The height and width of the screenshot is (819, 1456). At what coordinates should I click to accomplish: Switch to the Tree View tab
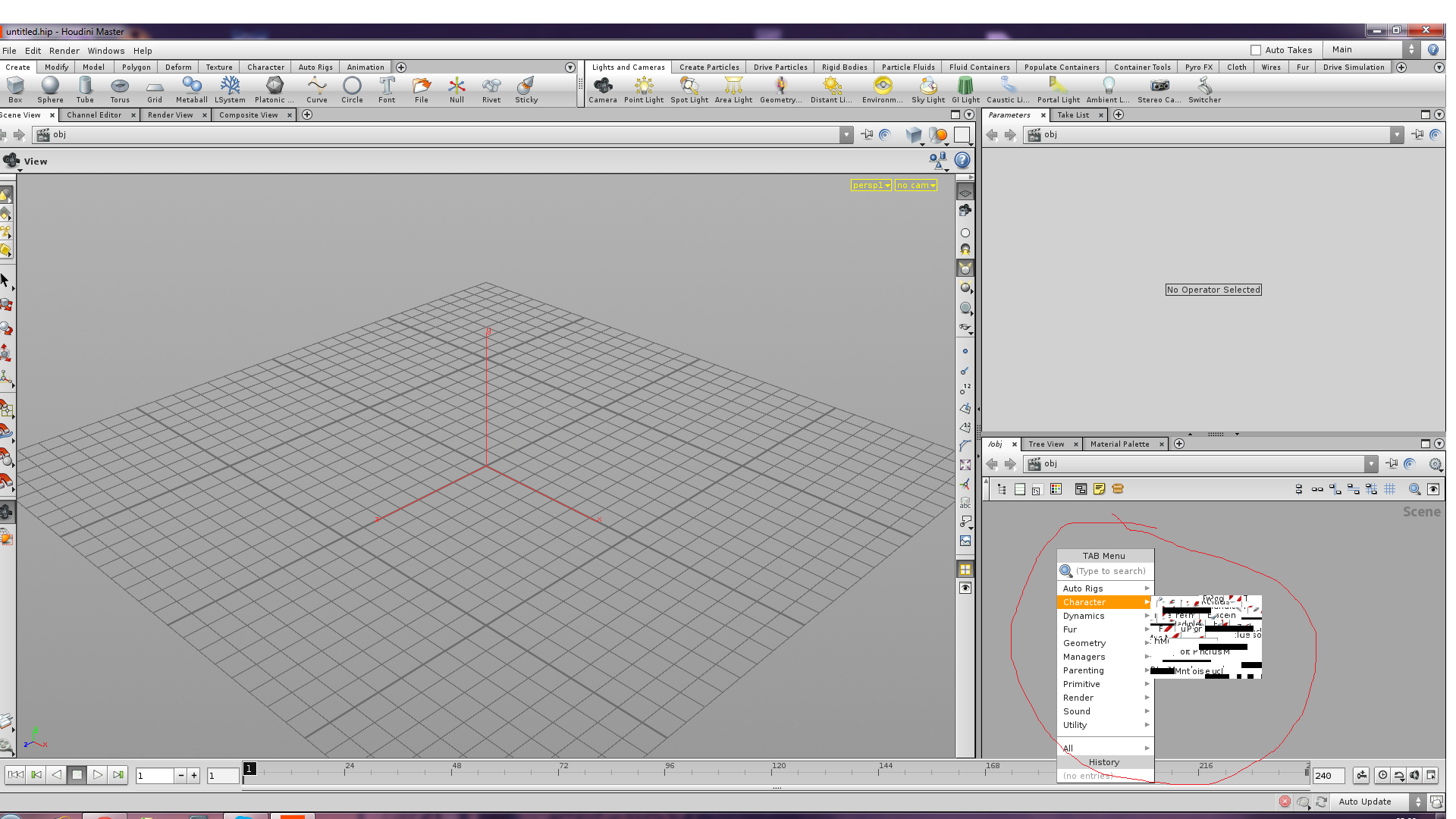click(1046, 444)
